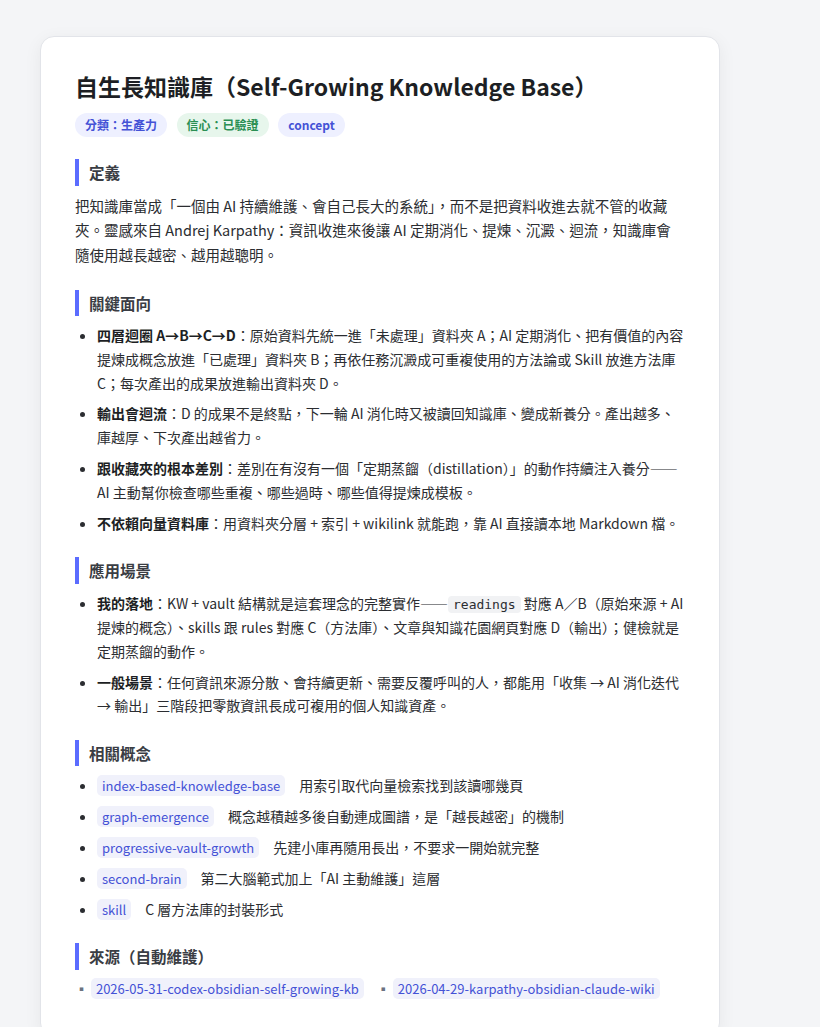
Task: Click the 關鍵面向 section heading
Action: tap(120, 305)
